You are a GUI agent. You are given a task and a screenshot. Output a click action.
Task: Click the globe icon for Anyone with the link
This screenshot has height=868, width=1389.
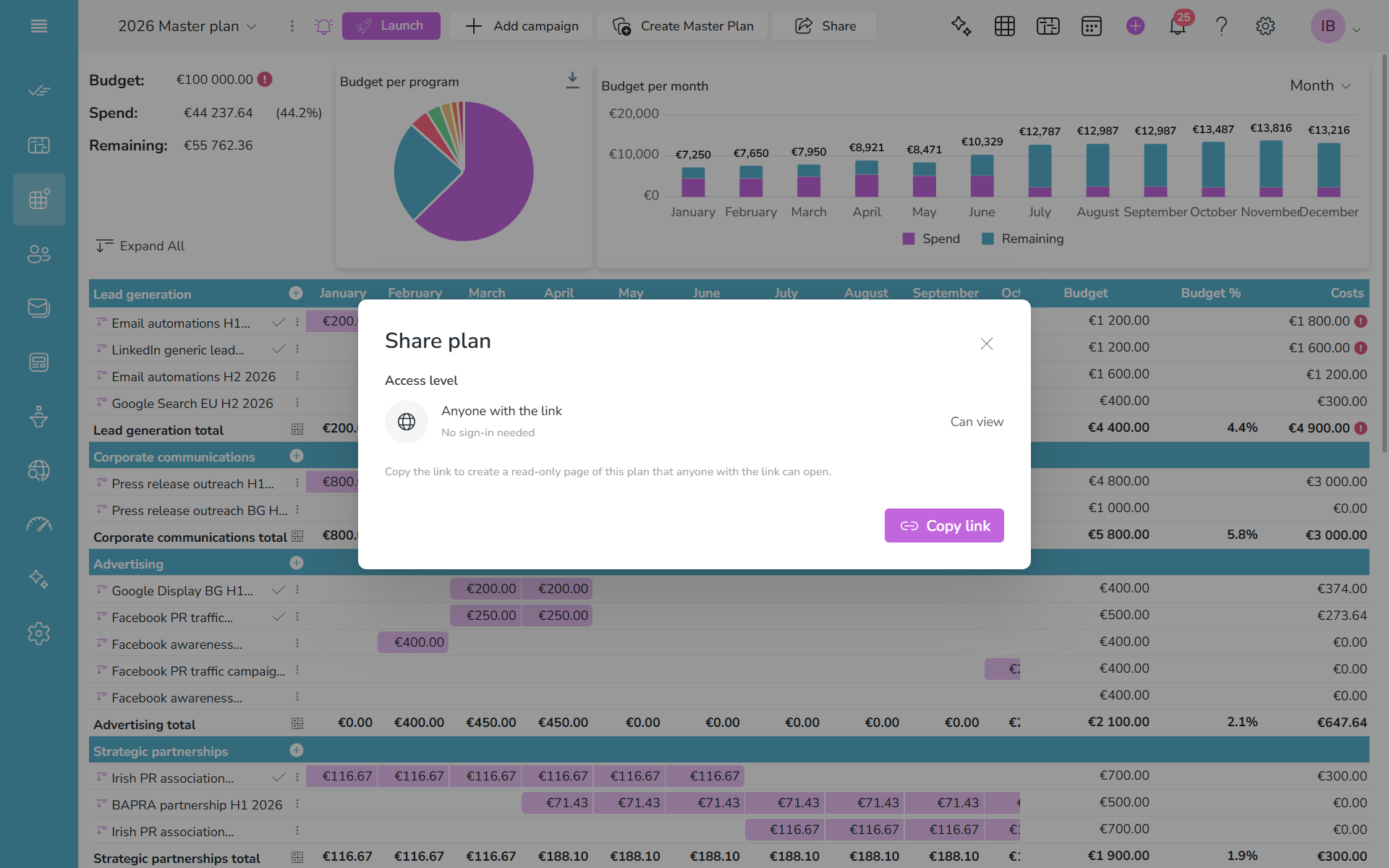(407, 422)
